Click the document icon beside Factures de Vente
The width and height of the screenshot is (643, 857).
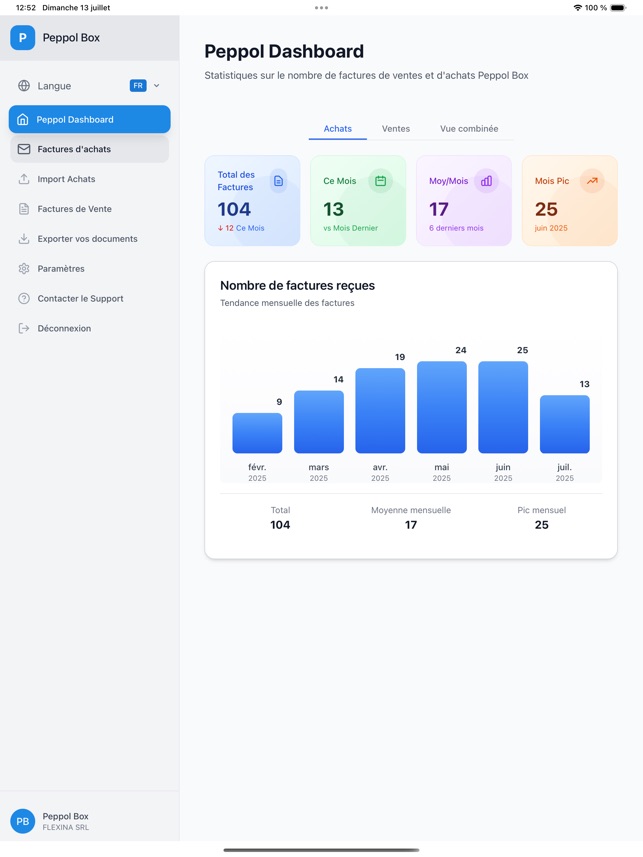(24, 209)
